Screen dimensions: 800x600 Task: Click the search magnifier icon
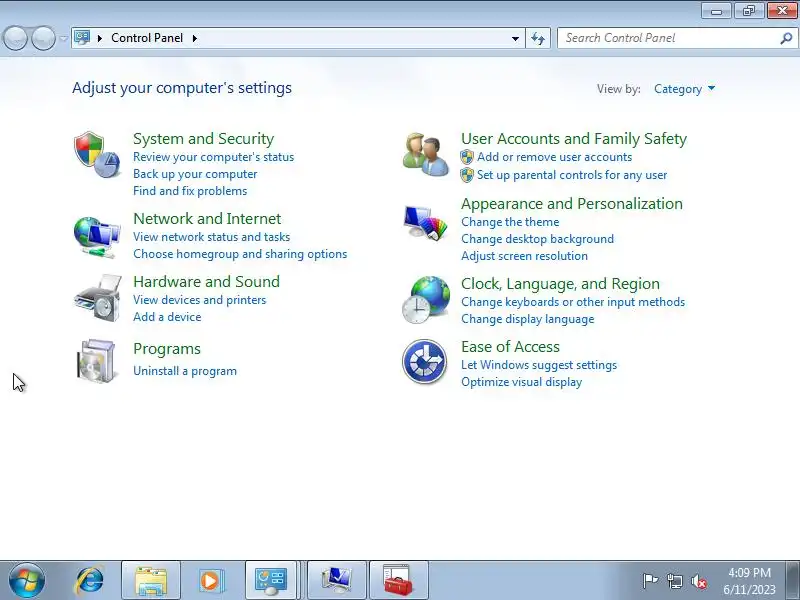[x=786, y=38]
